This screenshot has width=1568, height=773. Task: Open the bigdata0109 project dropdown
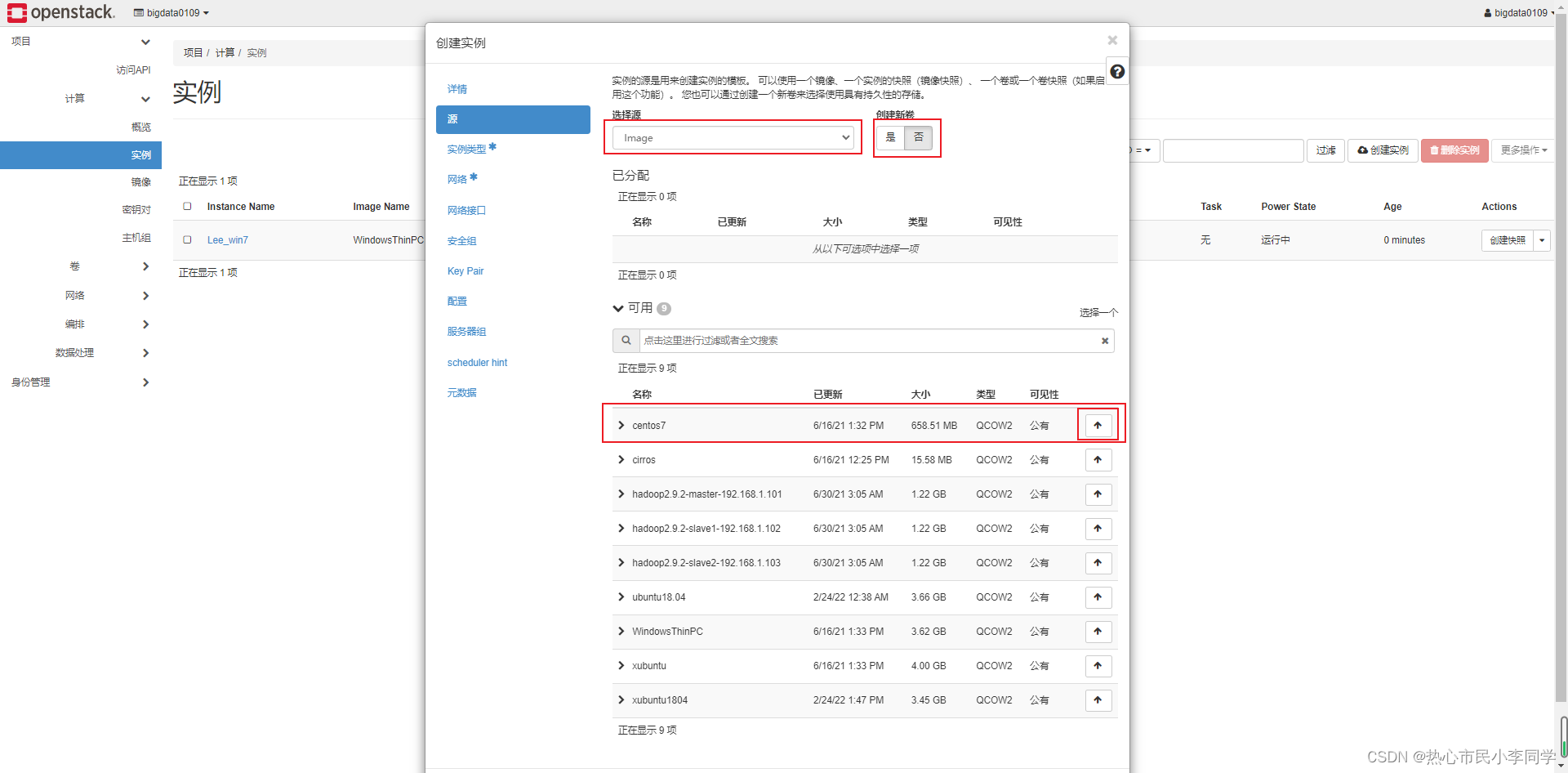click(x=171, y=12)
